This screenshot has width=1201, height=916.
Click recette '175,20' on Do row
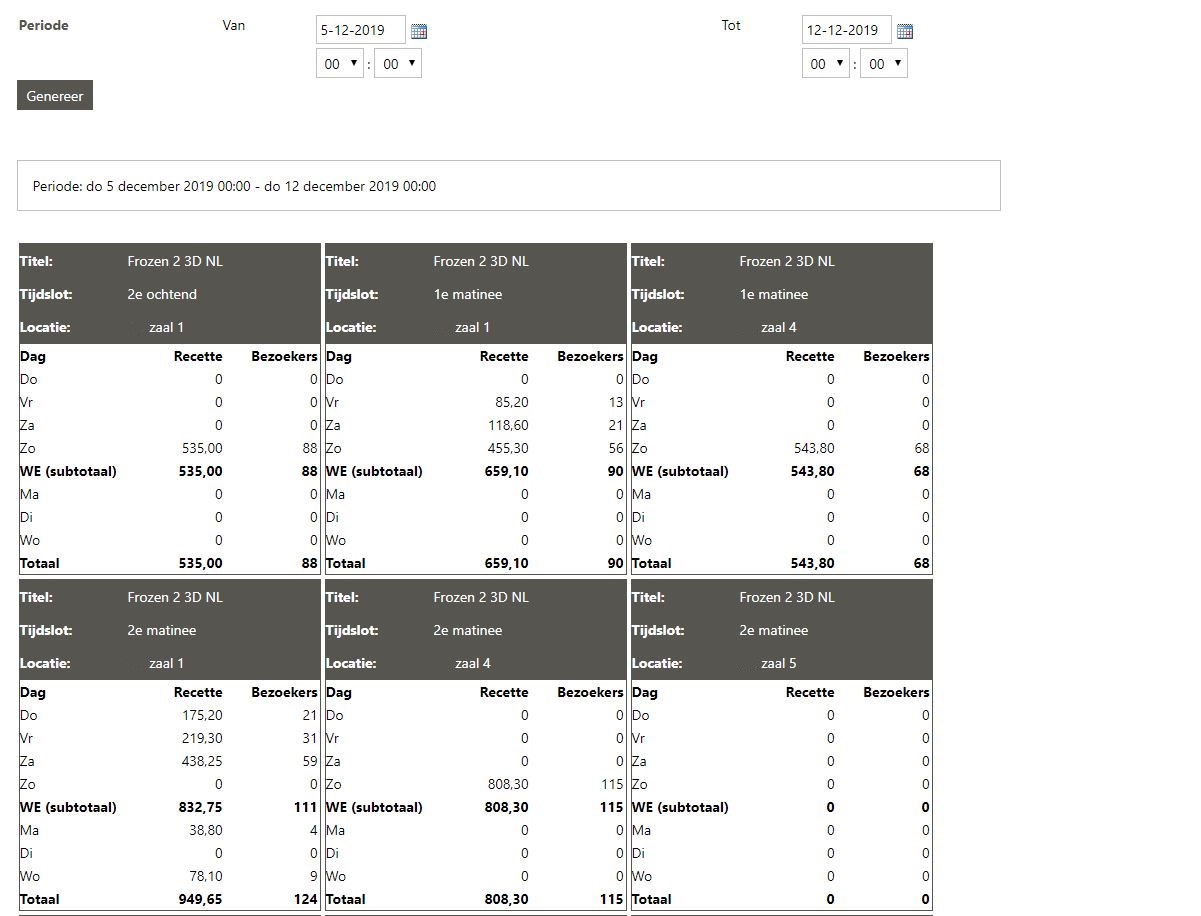pos(202,715)
